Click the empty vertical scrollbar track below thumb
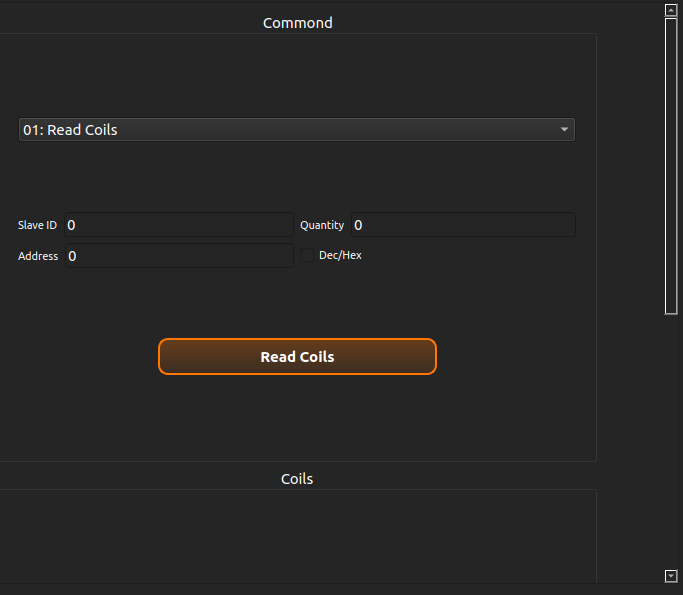 pyautogui.click(x=671, y=440)
